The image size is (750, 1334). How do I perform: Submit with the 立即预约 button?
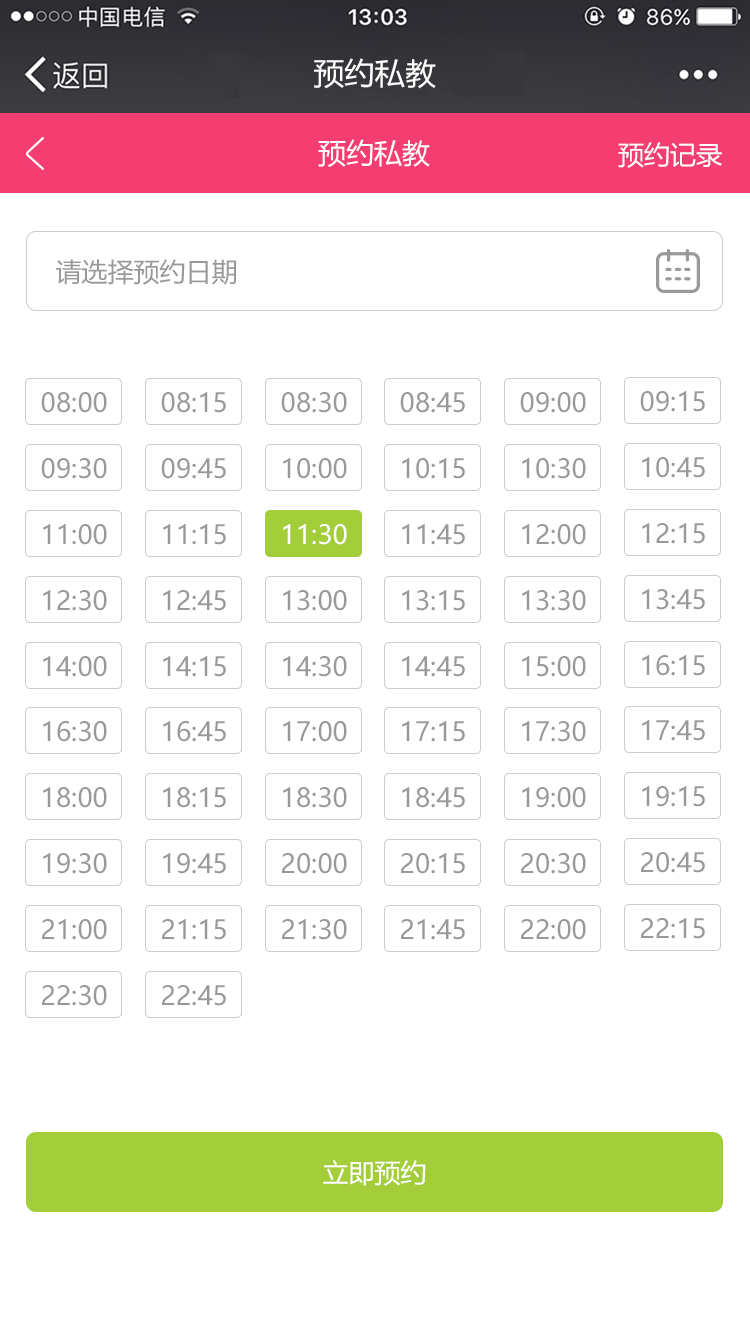click(x=374, y=1172)
